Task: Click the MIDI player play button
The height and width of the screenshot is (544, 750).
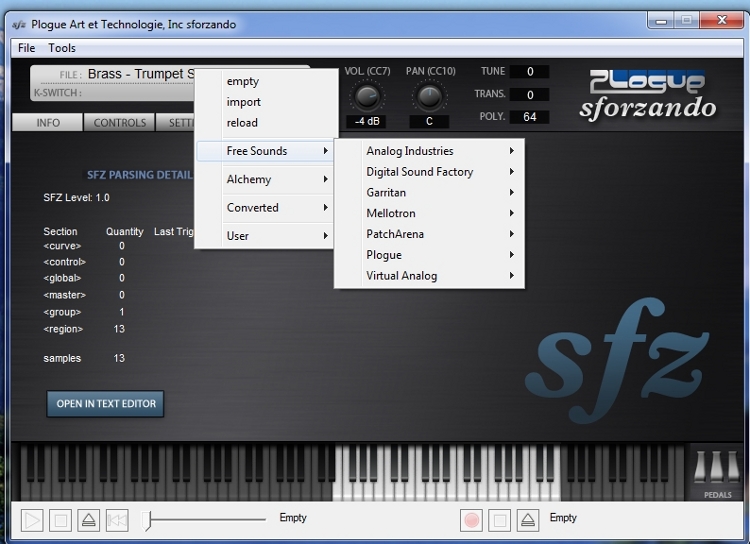Action: pyautogui.click(x=32, y=520)
